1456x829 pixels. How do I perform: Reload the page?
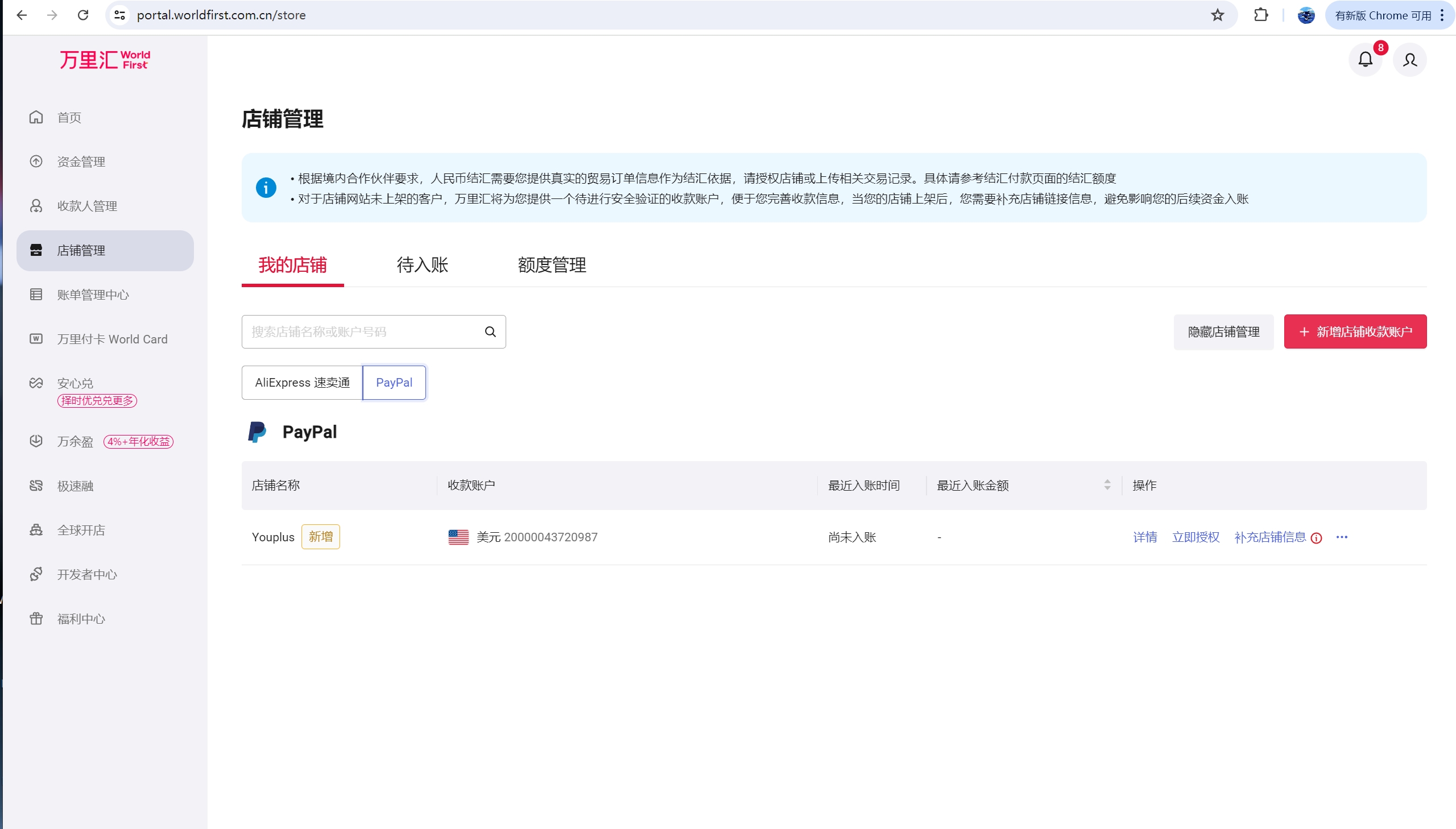tap(83, 15)
